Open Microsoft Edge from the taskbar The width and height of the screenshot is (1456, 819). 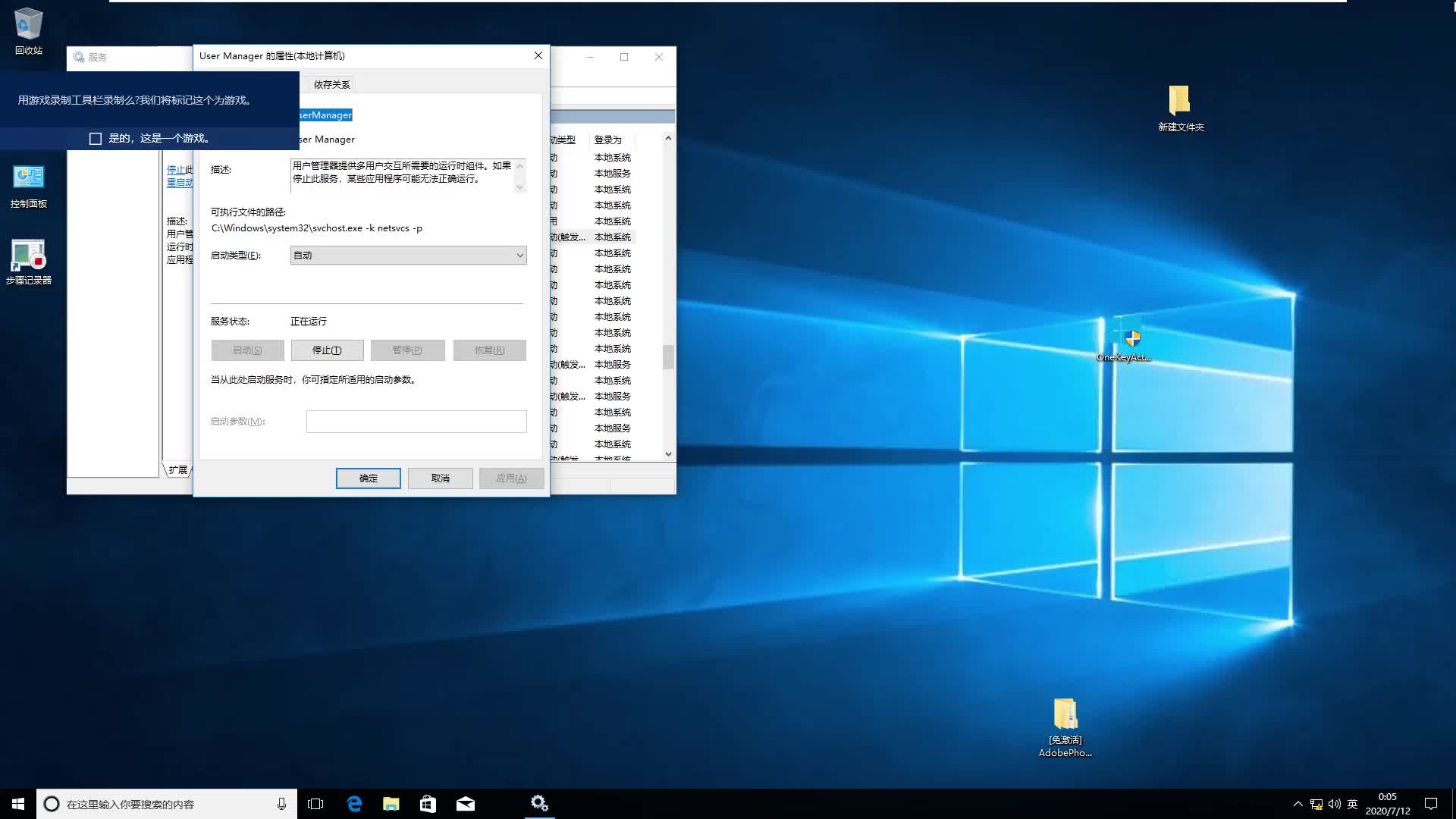coord(354,804)
